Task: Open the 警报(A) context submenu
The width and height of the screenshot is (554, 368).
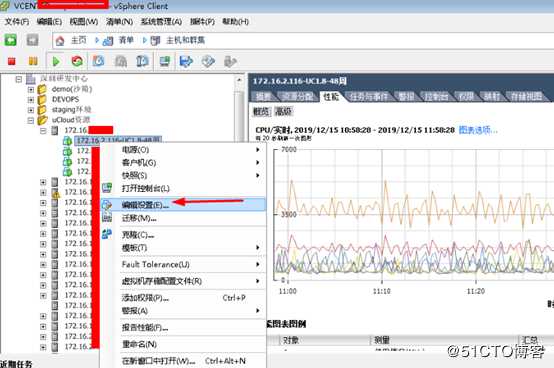Action: [183, 311]
